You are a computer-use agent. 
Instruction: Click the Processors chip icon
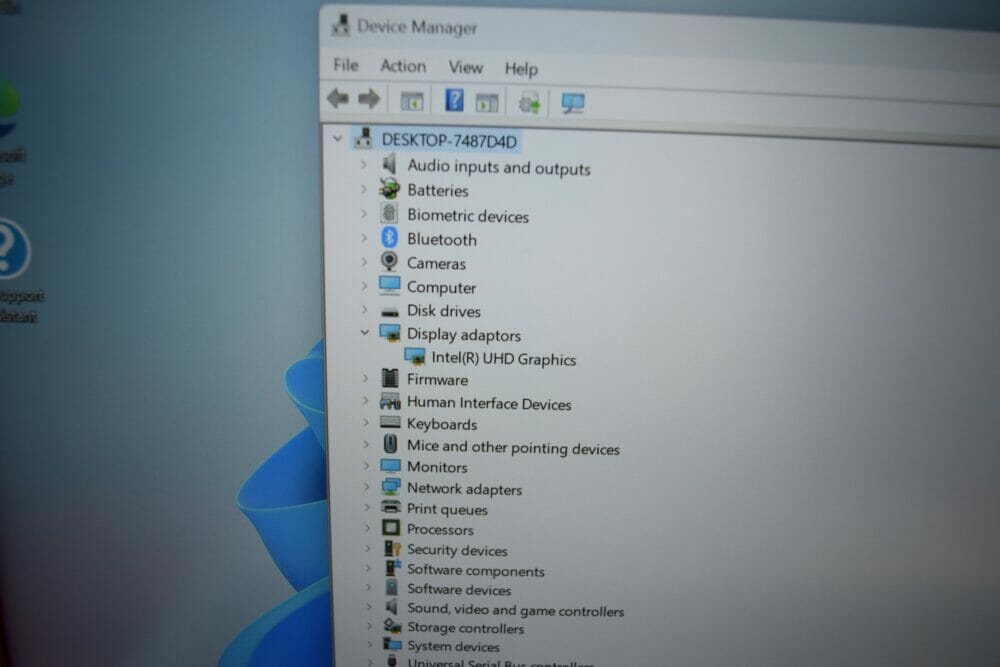coord(391,528)
